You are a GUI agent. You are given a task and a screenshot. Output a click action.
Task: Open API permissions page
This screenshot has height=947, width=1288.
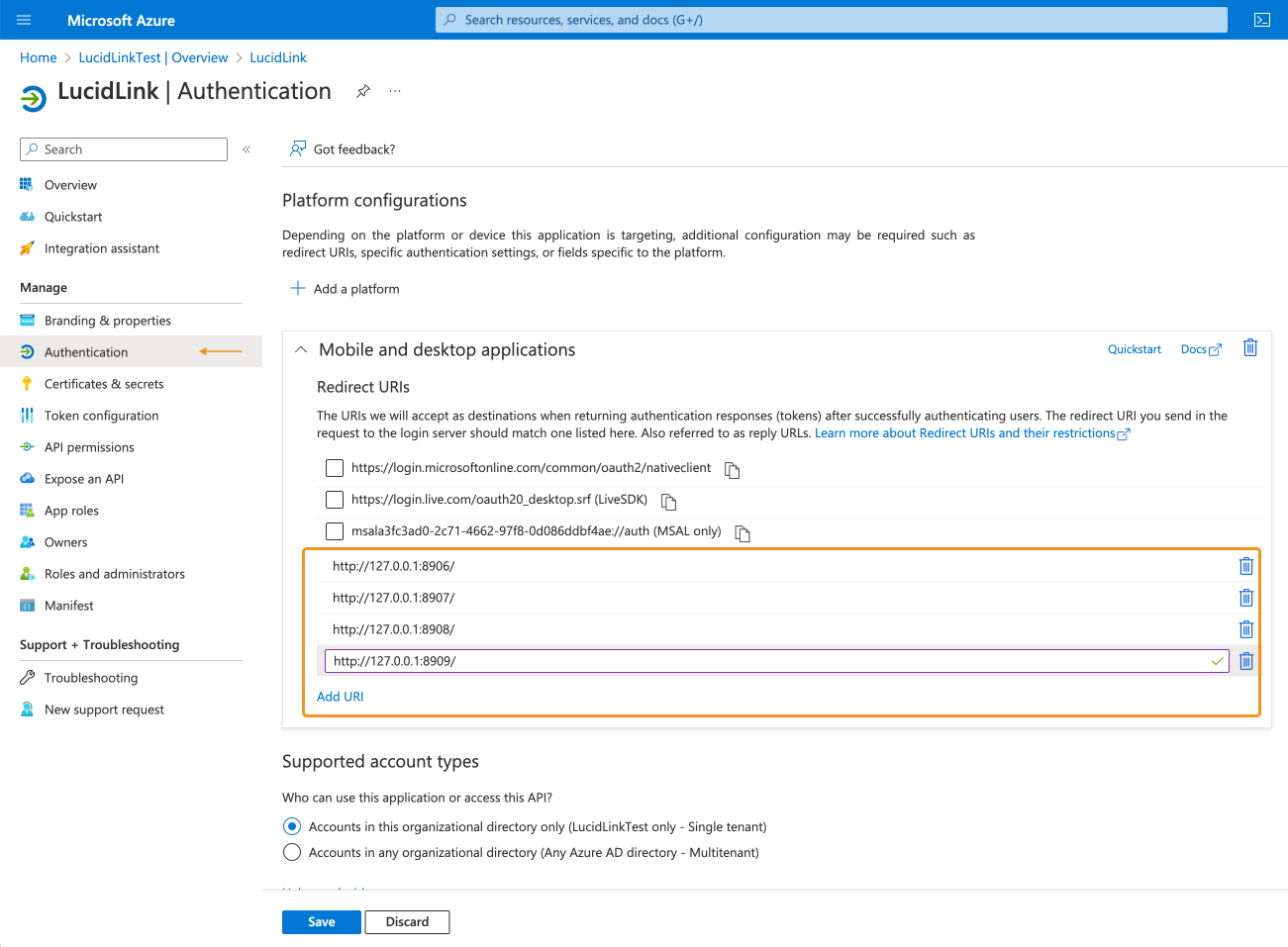89,447
